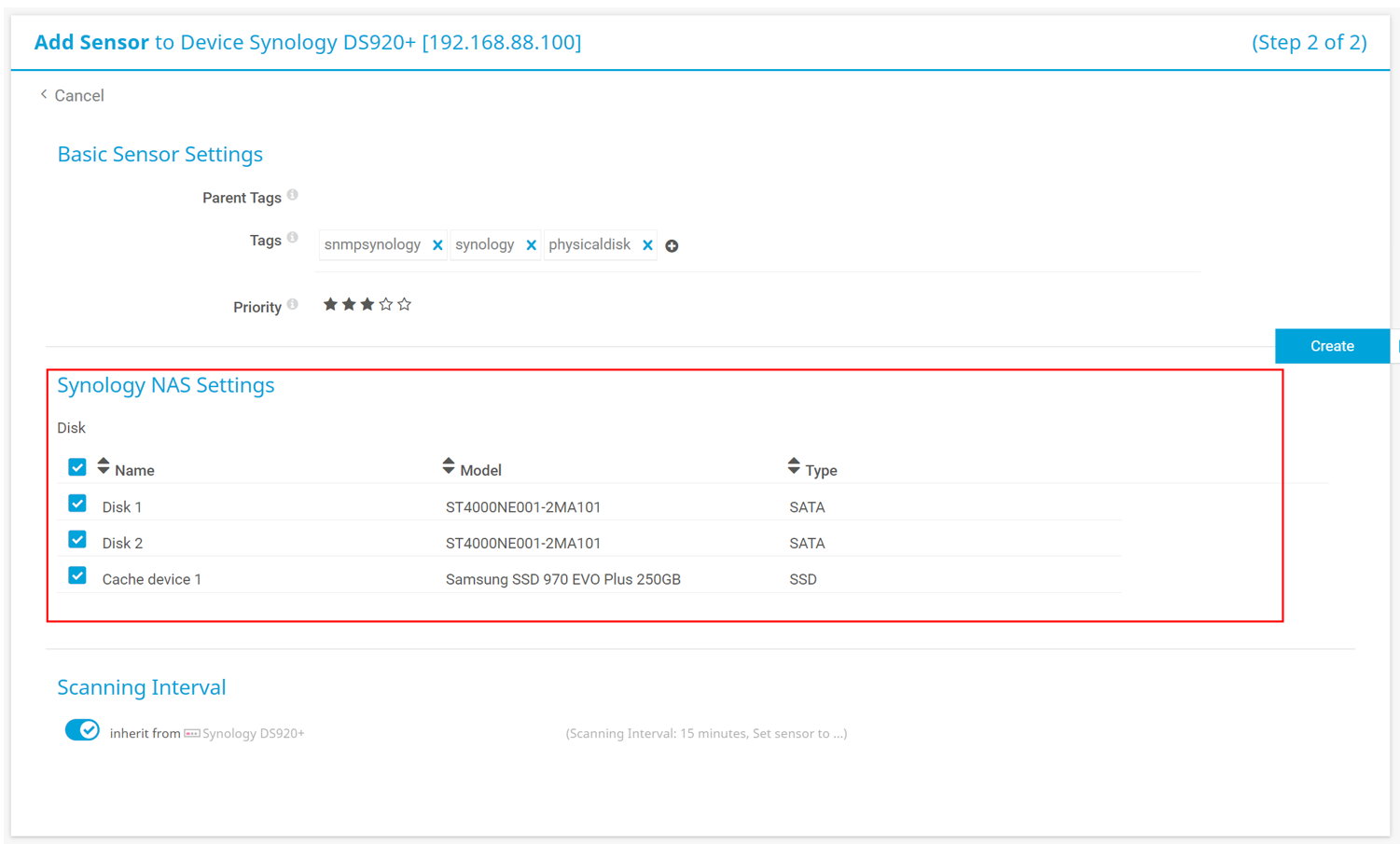
Task: Click the Cancel link
Action: (73, 95)
